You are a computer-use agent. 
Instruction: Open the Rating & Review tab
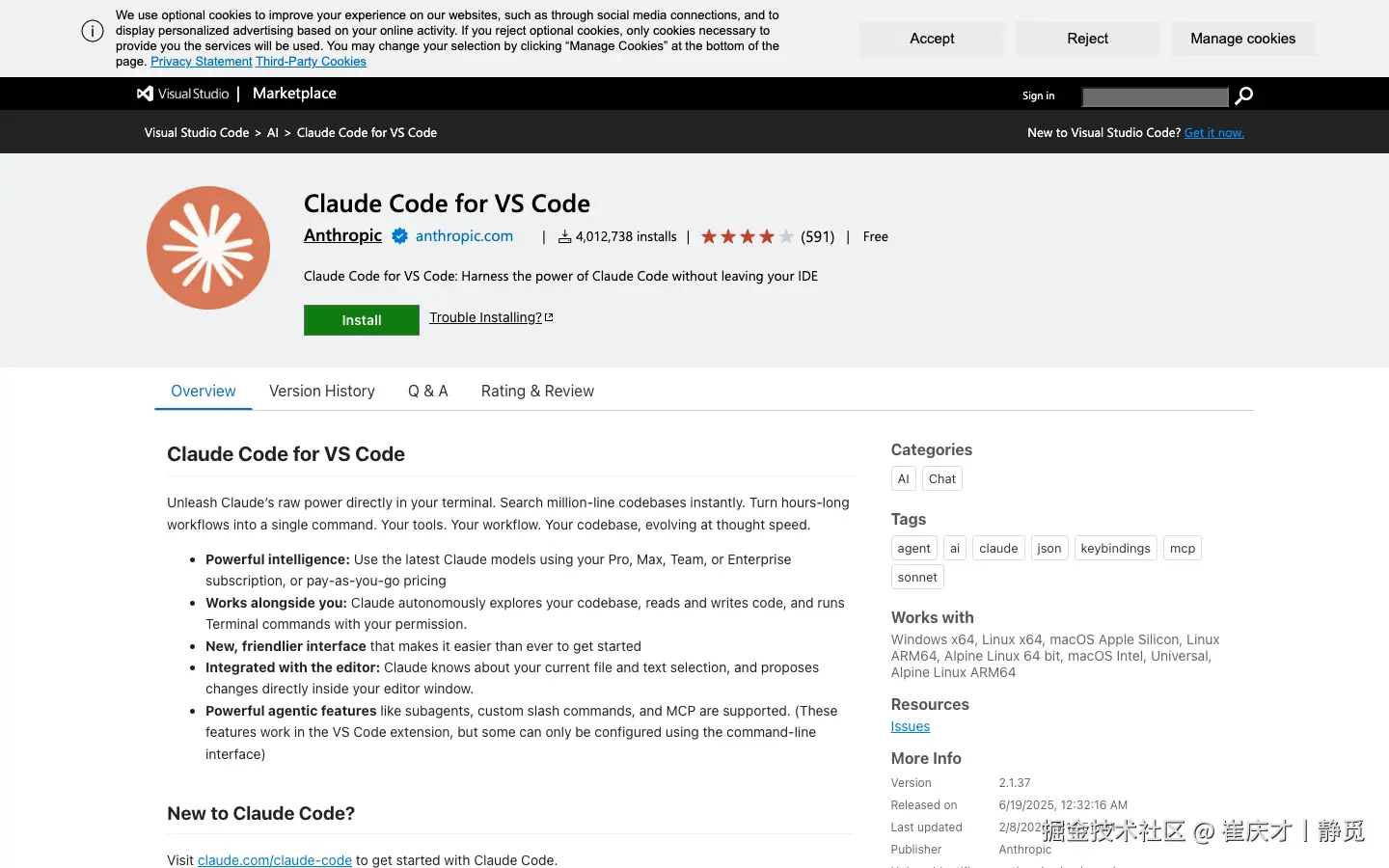click(537, 391)
